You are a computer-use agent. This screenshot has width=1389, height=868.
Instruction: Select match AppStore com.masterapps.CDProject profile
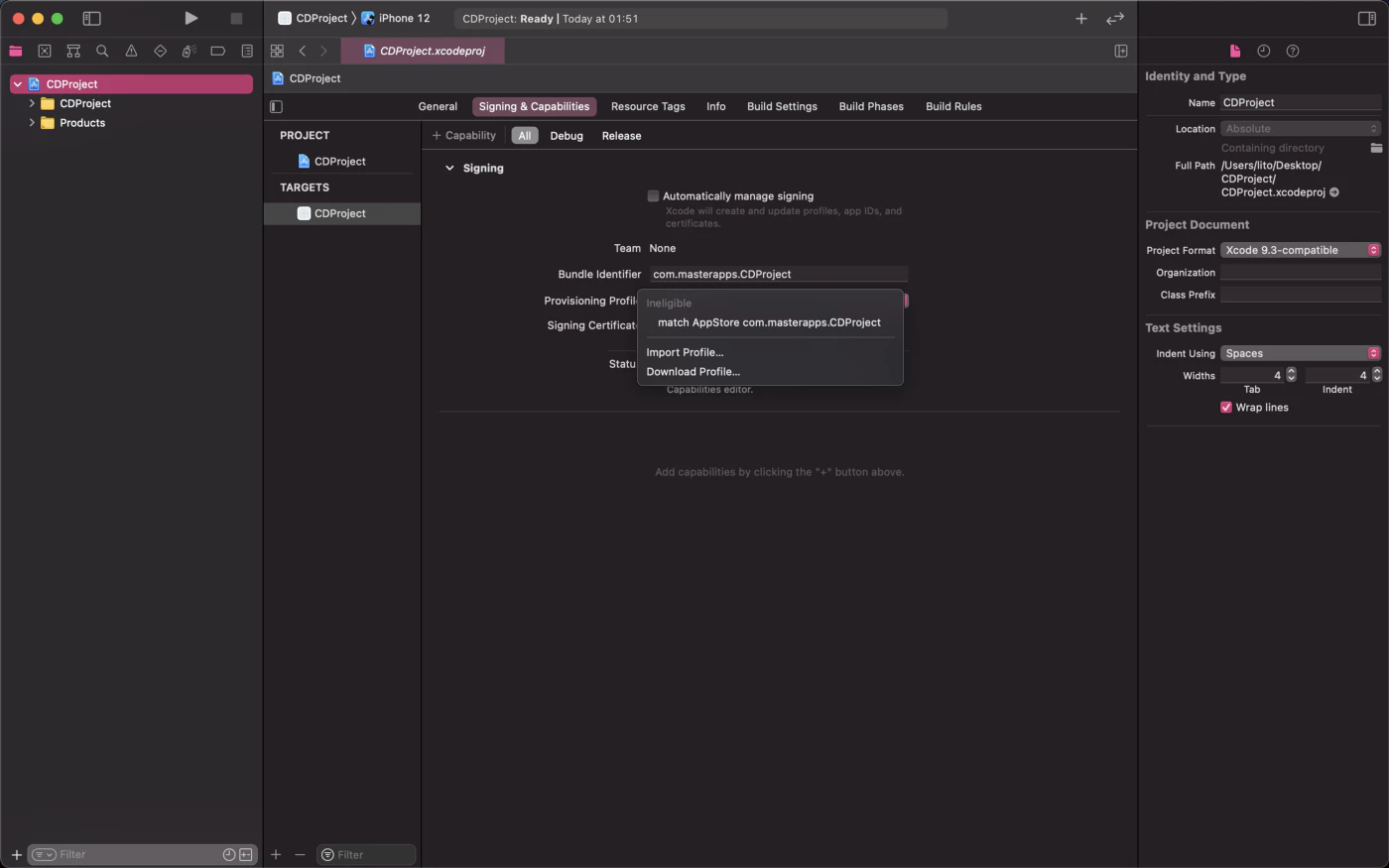769,322
